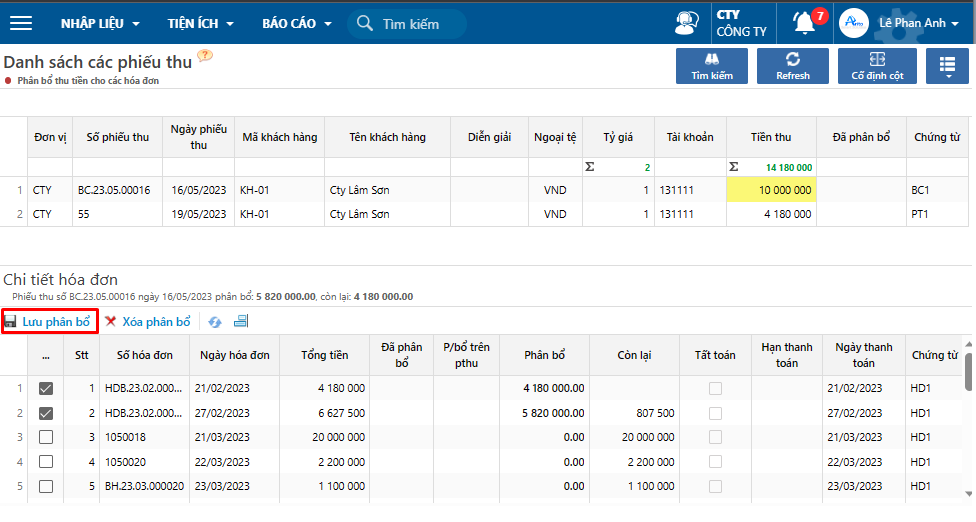Freeze columns with the Cố định cột button
This screenshot has height=522, width=976.
pos(877,66)
